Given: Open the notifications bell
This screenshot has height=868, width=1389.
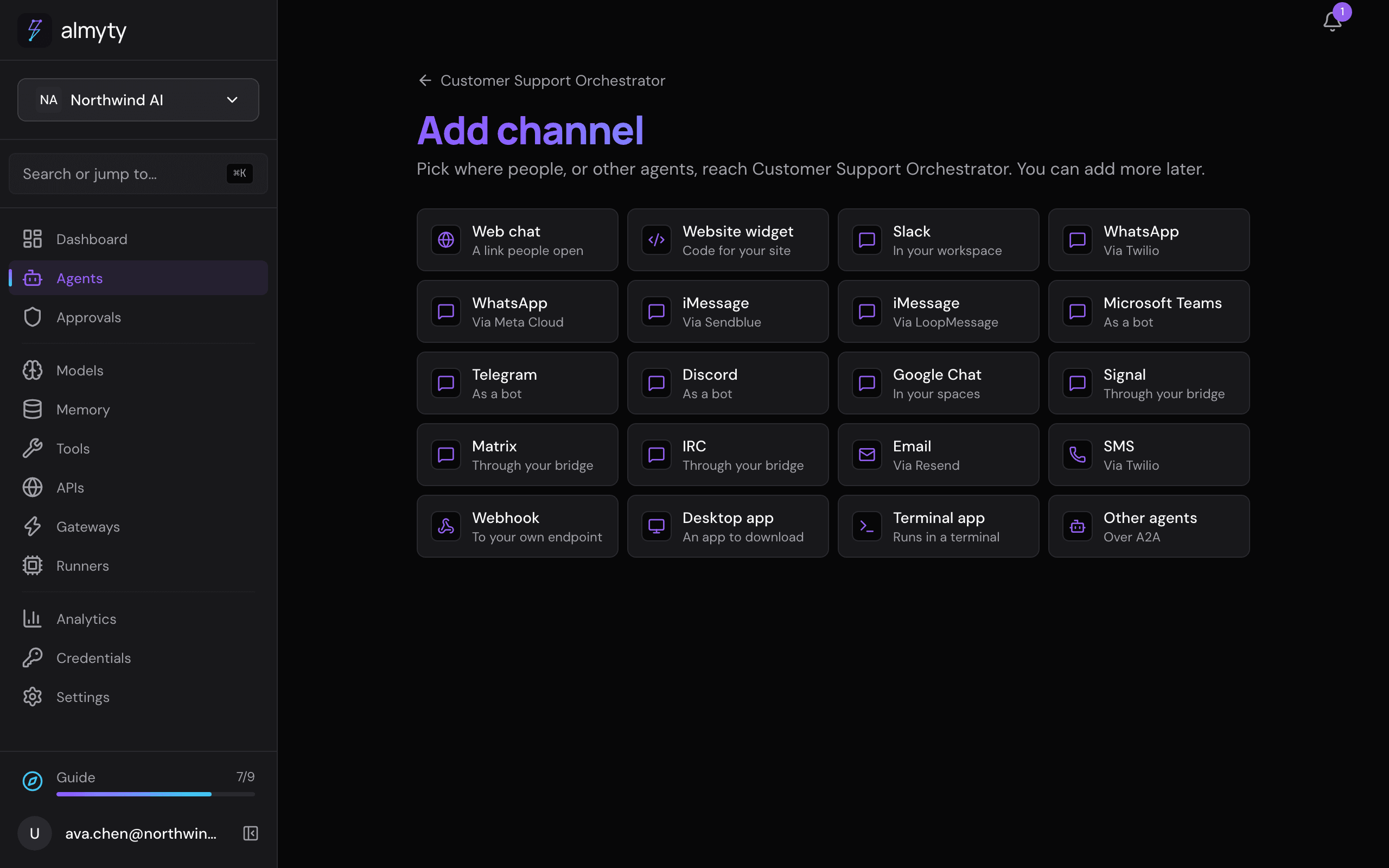Looking at the screenshot, I should [x=1331, y=22].
